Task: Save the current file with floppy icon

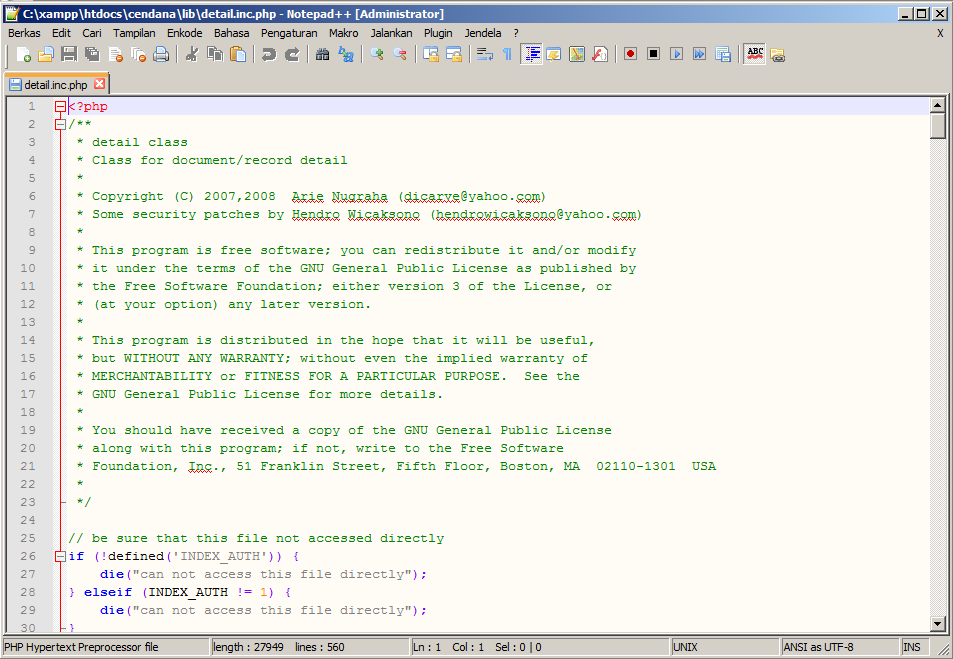Action: click(69, 55)
